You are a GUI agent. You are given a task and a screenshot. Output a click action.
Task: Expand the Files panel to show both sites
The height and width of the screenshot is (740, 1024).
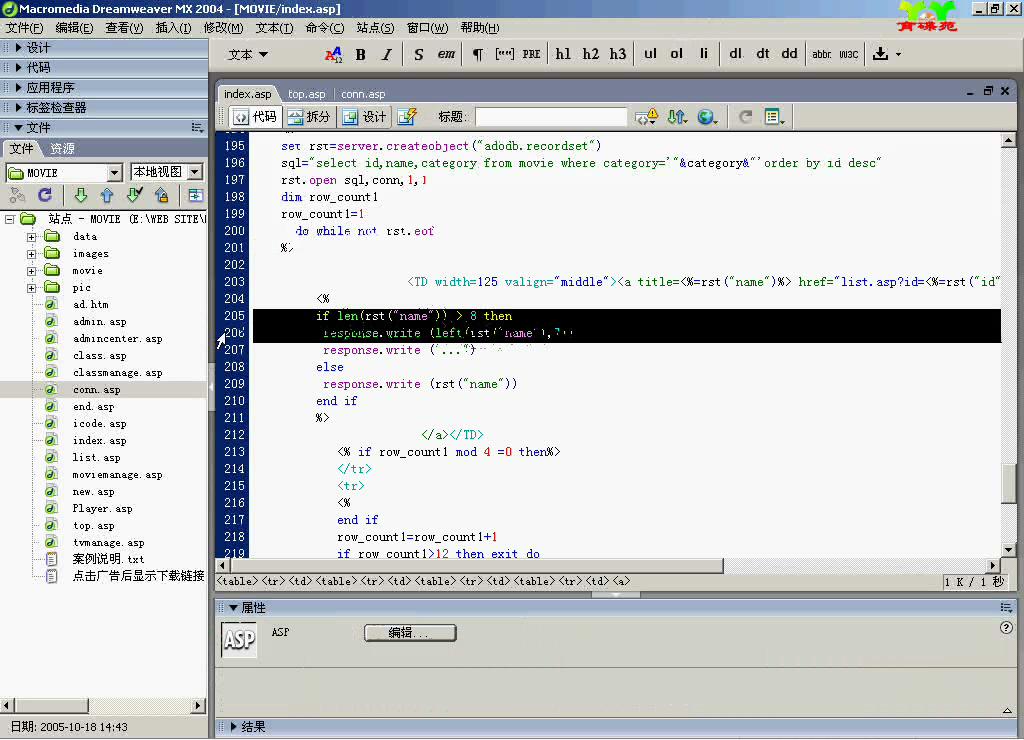(x=195, y=195)
